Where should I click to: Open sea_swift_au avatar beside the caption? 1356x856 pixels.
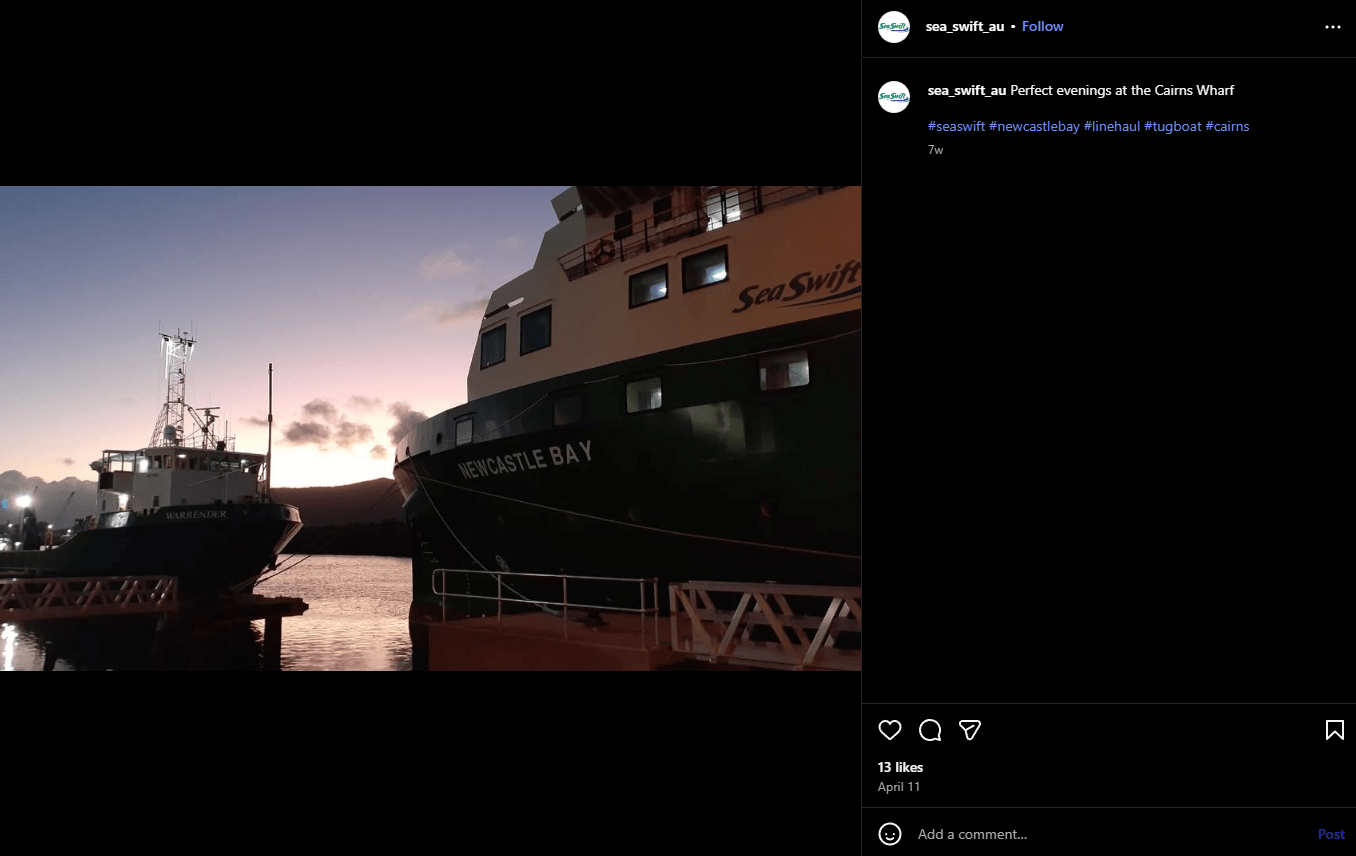tap(894, 97)
